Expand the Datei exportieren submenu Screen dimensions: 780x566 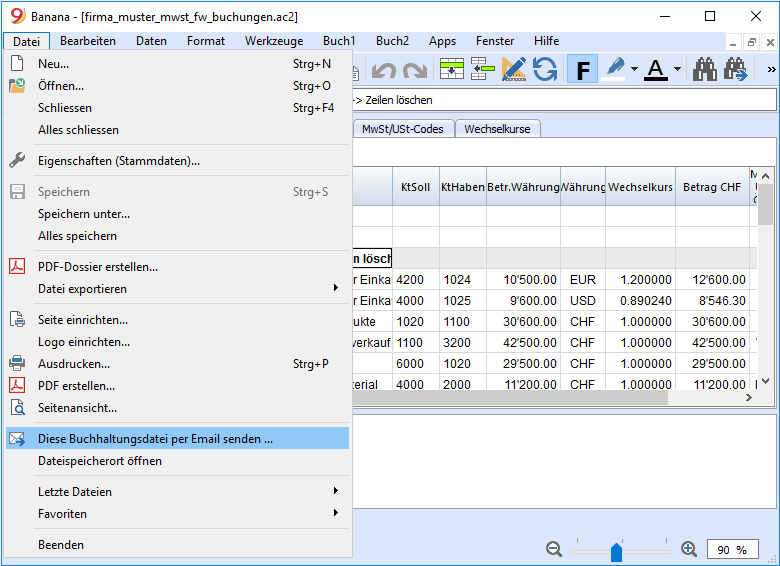(x=177, y=288)
